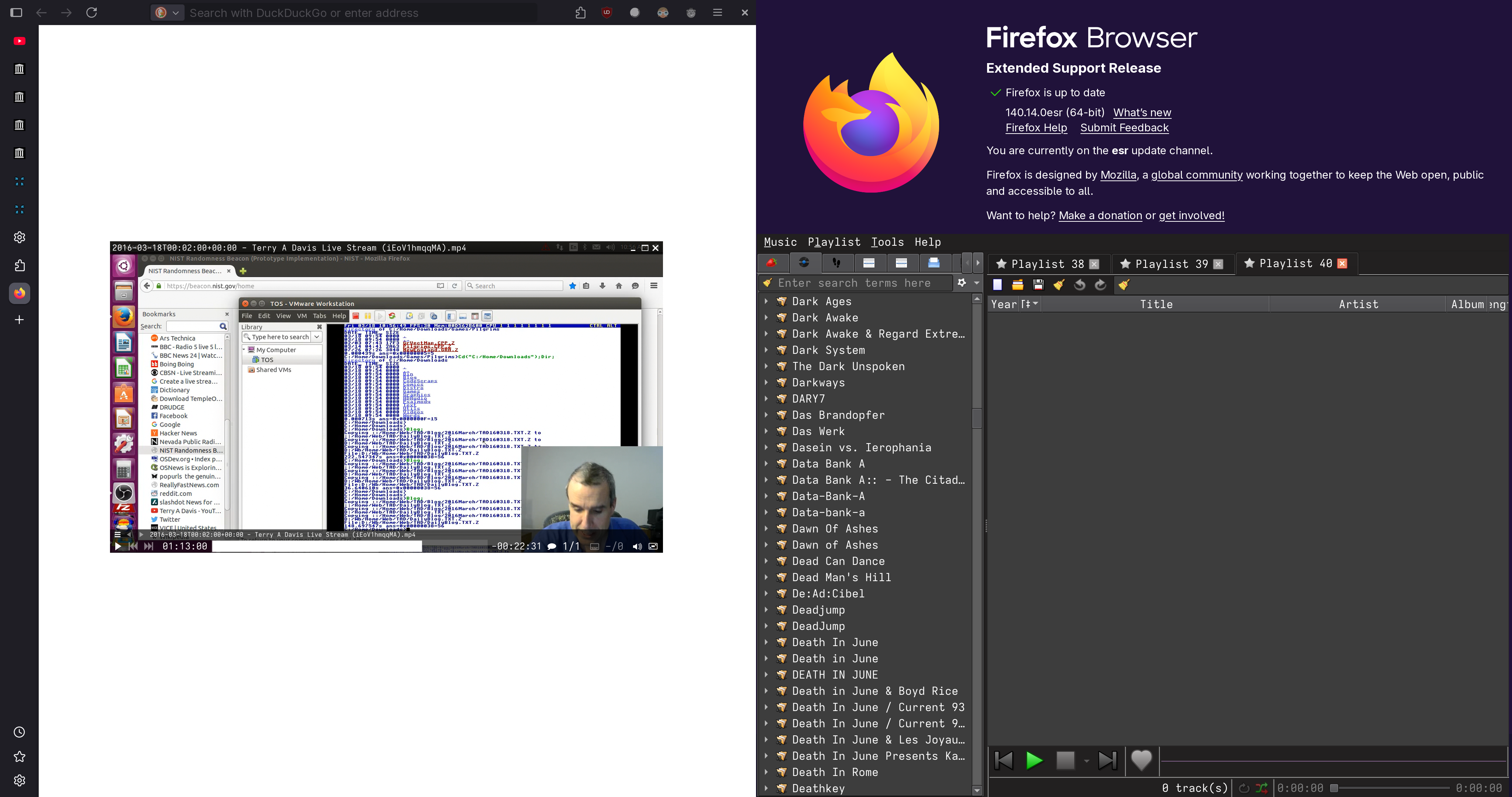The width and height of the screenshot is (1512, 797).
Task: Mute the video player volume
Action: [x=637, y=546]
